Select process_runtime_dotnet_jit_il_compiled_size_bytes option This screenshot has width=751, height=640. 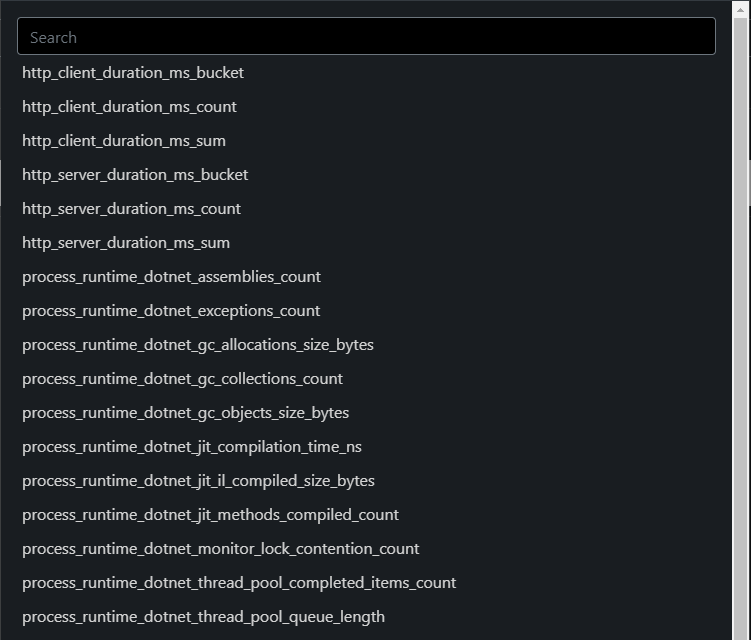pos(198,481)
